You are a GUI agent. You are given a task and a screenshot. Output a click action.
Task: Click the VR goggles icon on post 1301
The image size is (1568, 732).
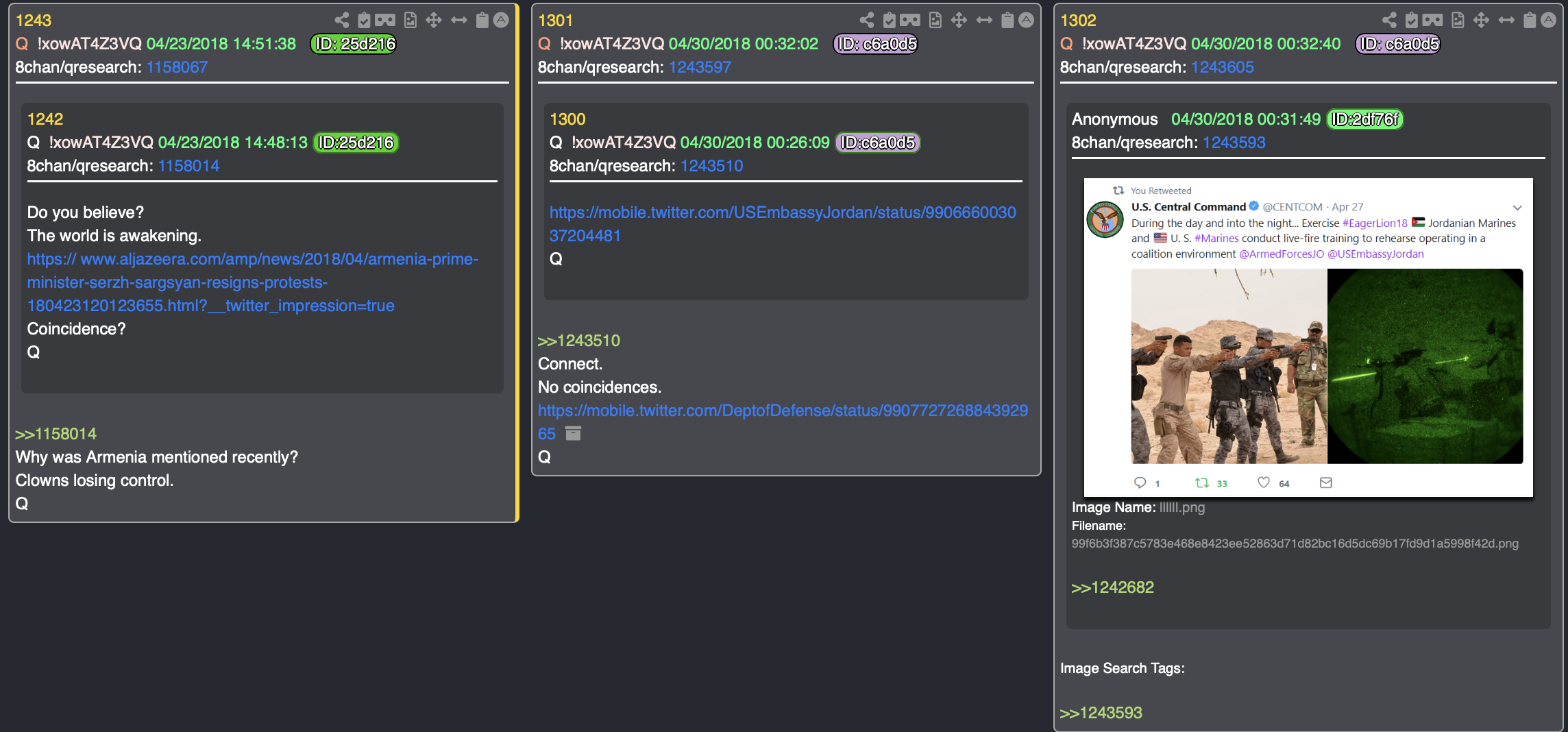910,21
